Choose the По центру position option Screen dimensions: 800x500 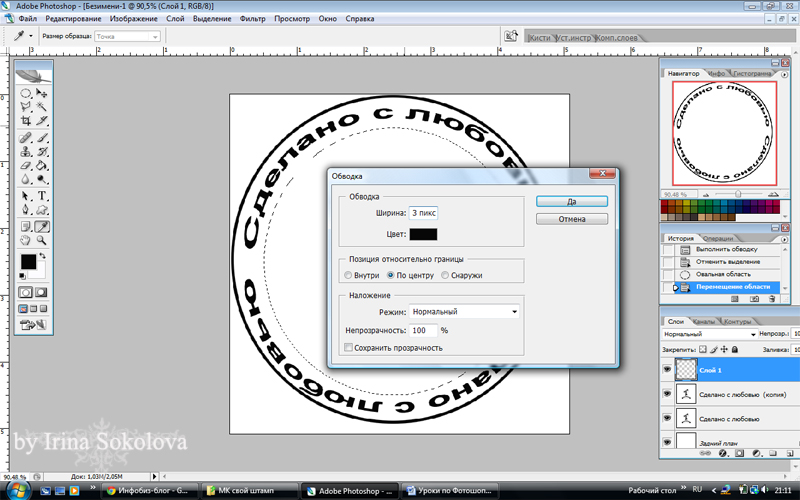(410, 276)
